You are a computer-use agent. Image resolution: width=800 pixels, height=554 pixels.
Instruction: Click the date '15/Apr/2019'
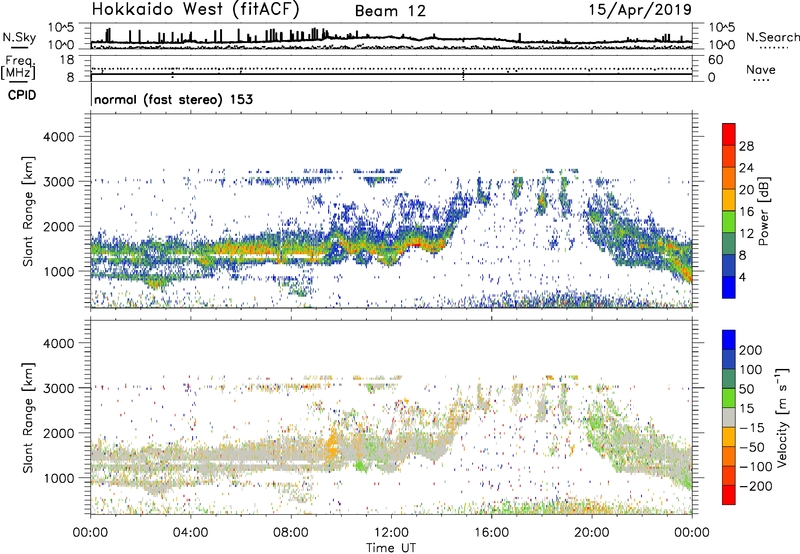(x=640, y=10)
